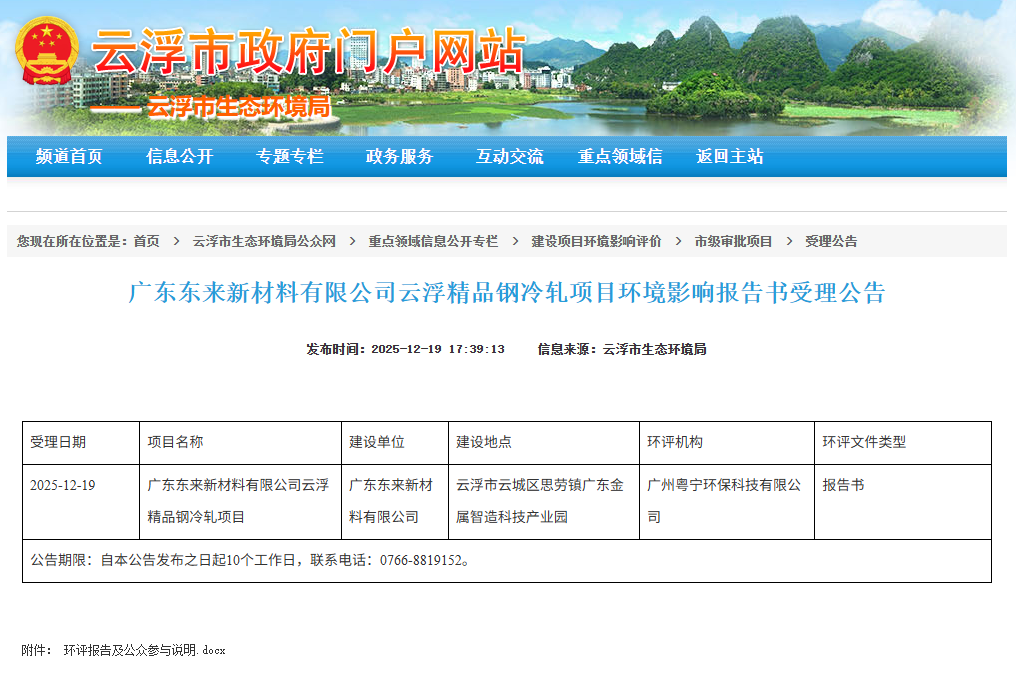Open 互动交流 navigation tab
The width and height of the screenshot is (1016, 675).
coord(509,156)
